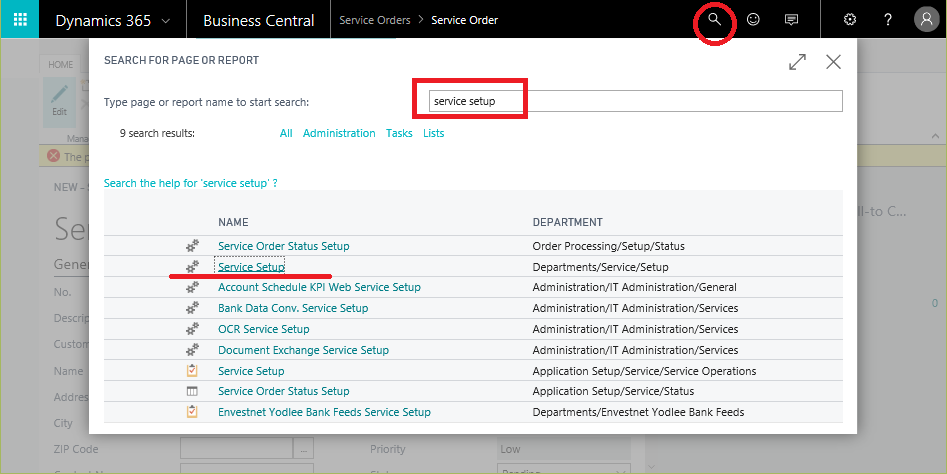This screenshot has height=474, width=947.
Task: Click task icon beside Service Operations row
Action: tap(192, 371)
